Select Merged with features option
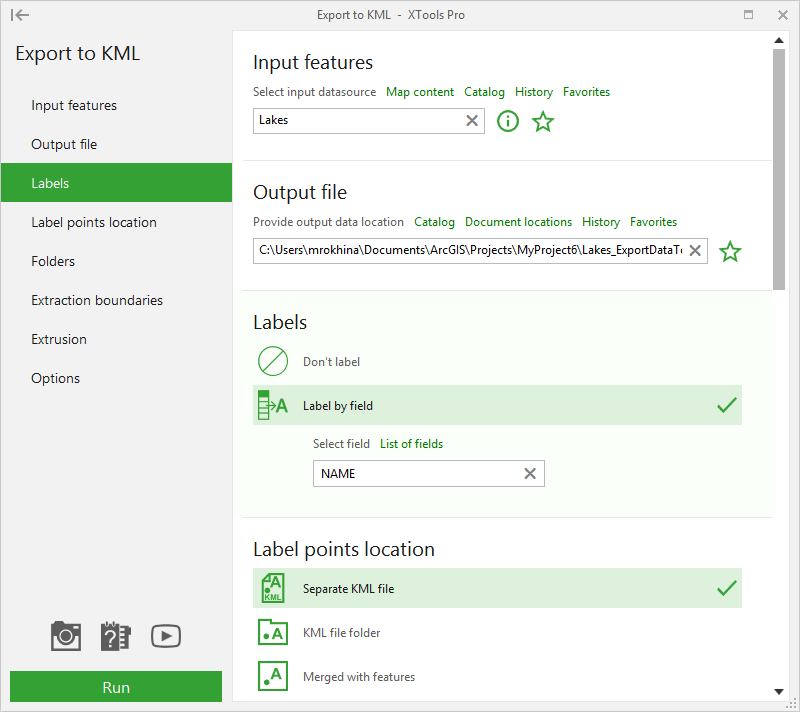Screen dimensions: 800x712 (357, 676)
